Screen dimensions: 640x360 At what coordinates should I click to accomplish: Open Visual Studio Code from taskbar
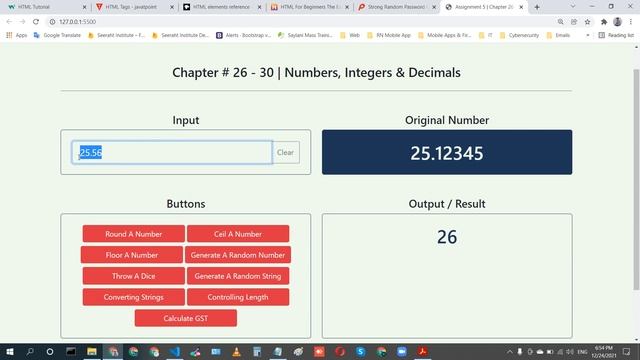click(175, 351)
